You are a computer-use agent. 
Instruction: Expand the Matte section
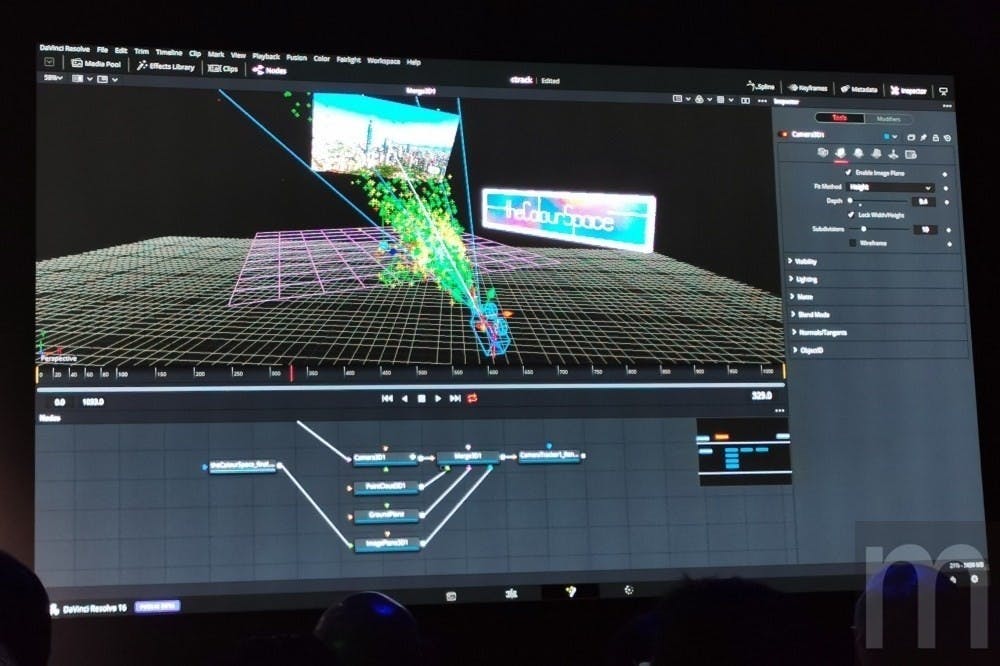coord(801,297)
